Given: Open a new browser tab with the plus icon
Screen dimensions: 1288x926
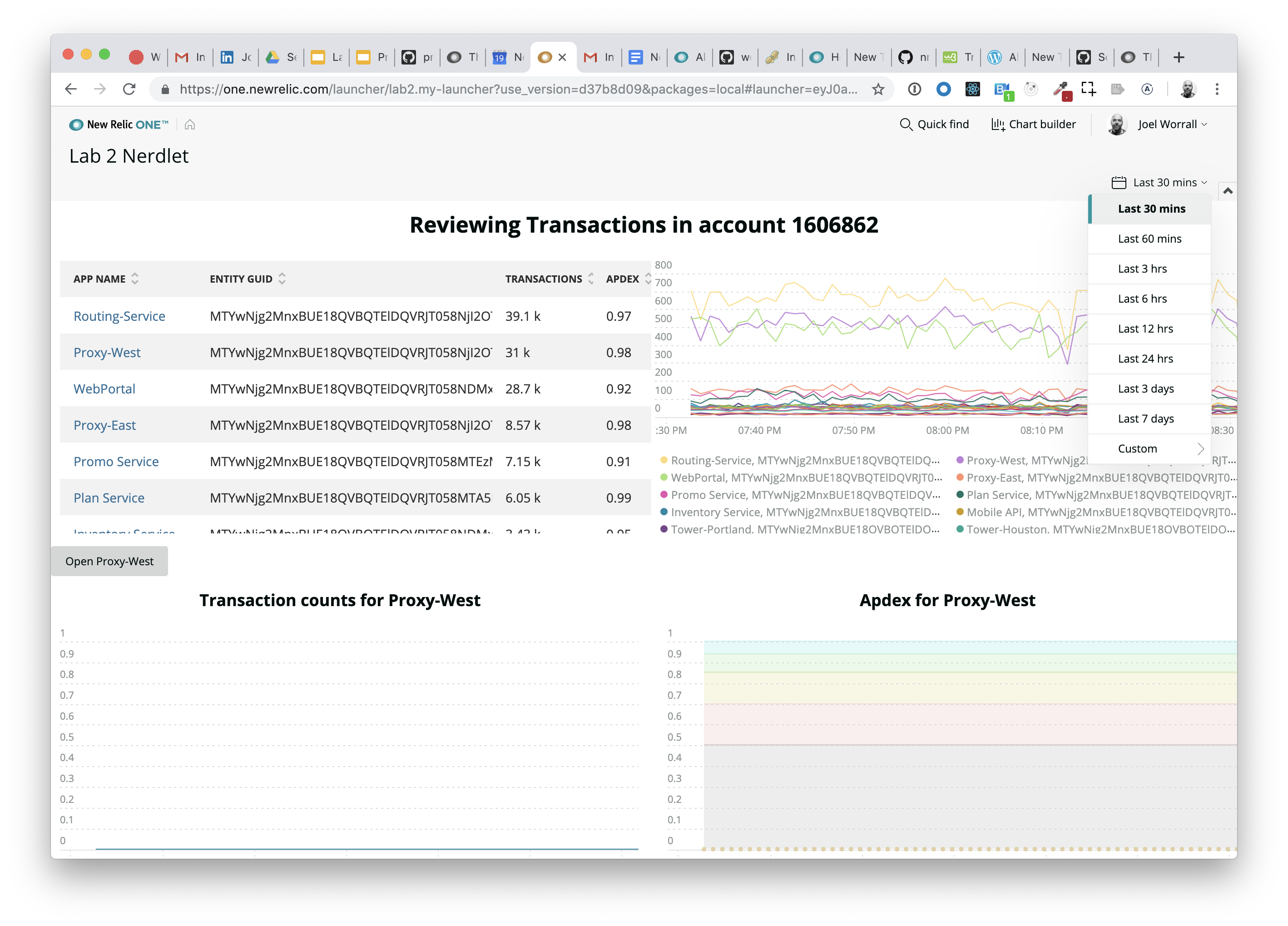Looking at the screenshot, I should pyautogui.click(x=1179, y=57).
